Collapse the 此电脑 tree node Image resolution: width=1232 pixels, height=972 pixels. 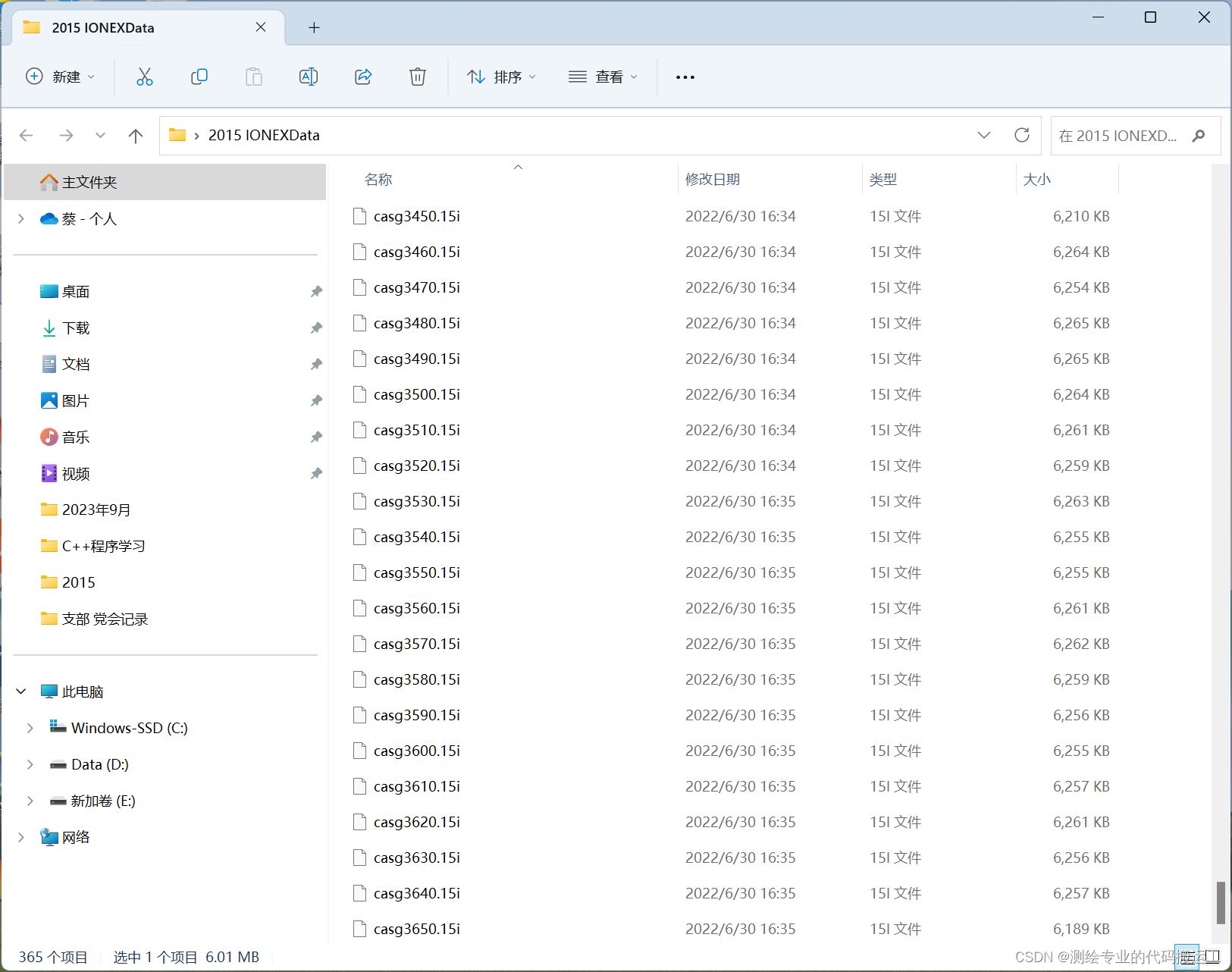click(x=21, y=691)
